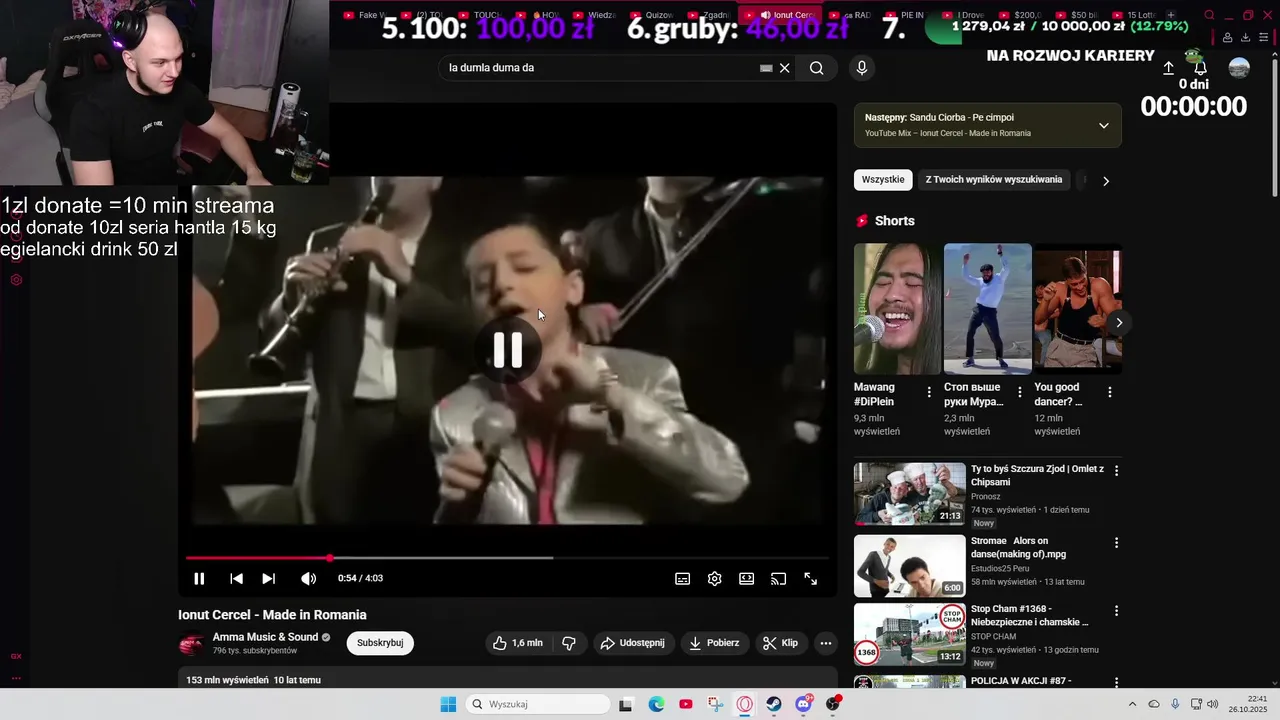This screenshot has height=720, width=1280.
Task: Open options for the Mawang #DiPlein short
Action: click(929, 393)
